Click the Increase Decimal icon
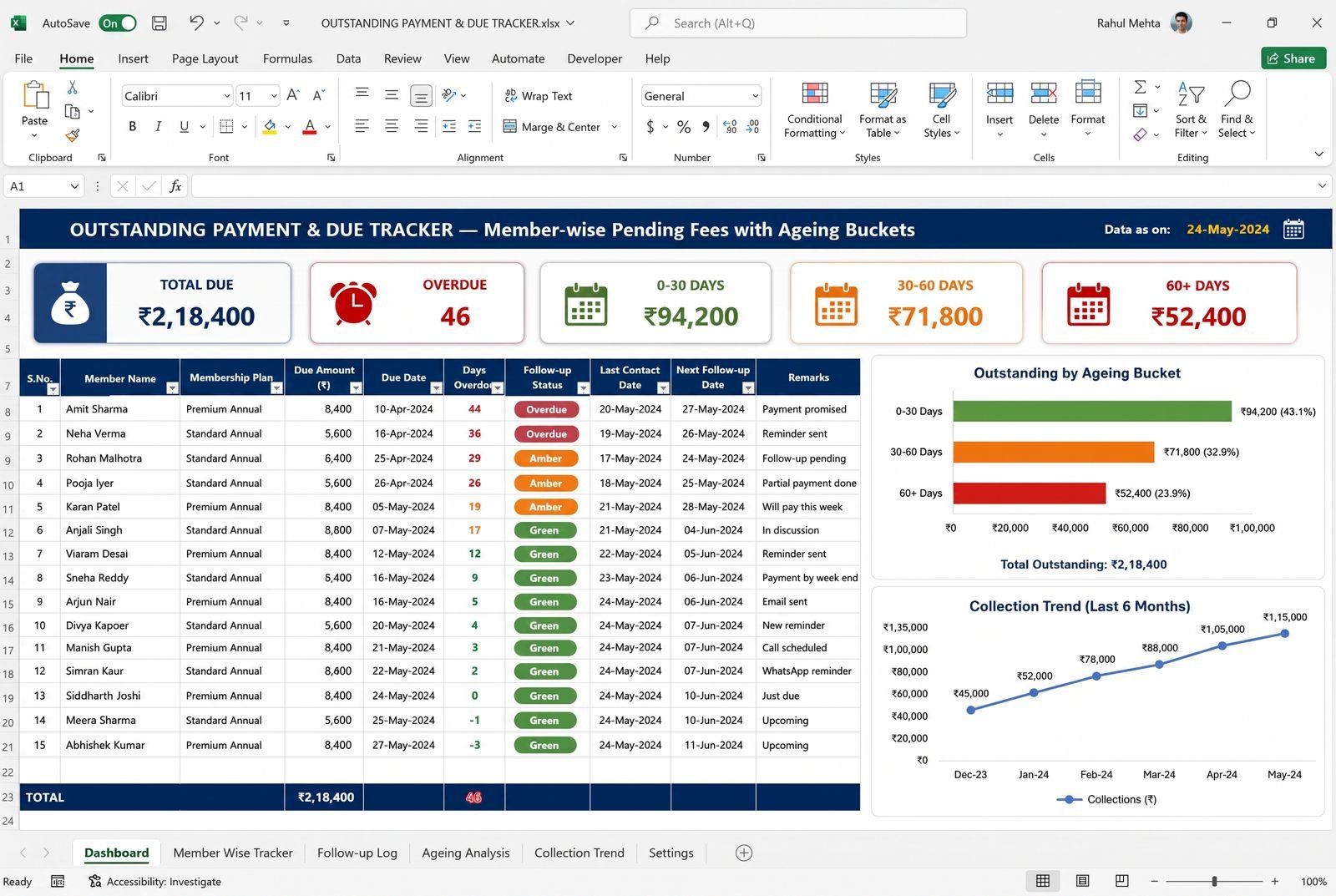Screen dimensions: 1336x896 pyautogui.click(x=730, y=127)
